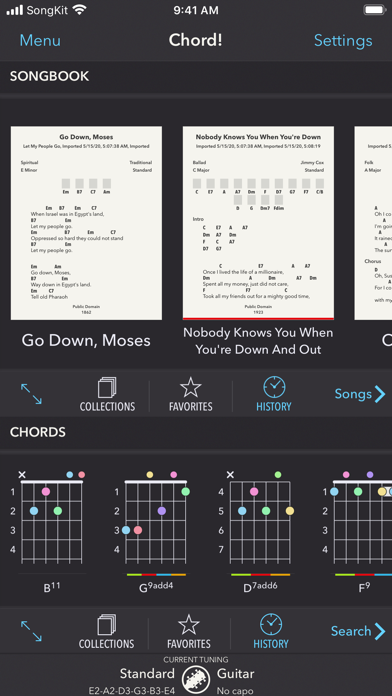Open the Go Down, Moses song sheet
The width and height of the screenshot is (392, 696).
[86, 223]
